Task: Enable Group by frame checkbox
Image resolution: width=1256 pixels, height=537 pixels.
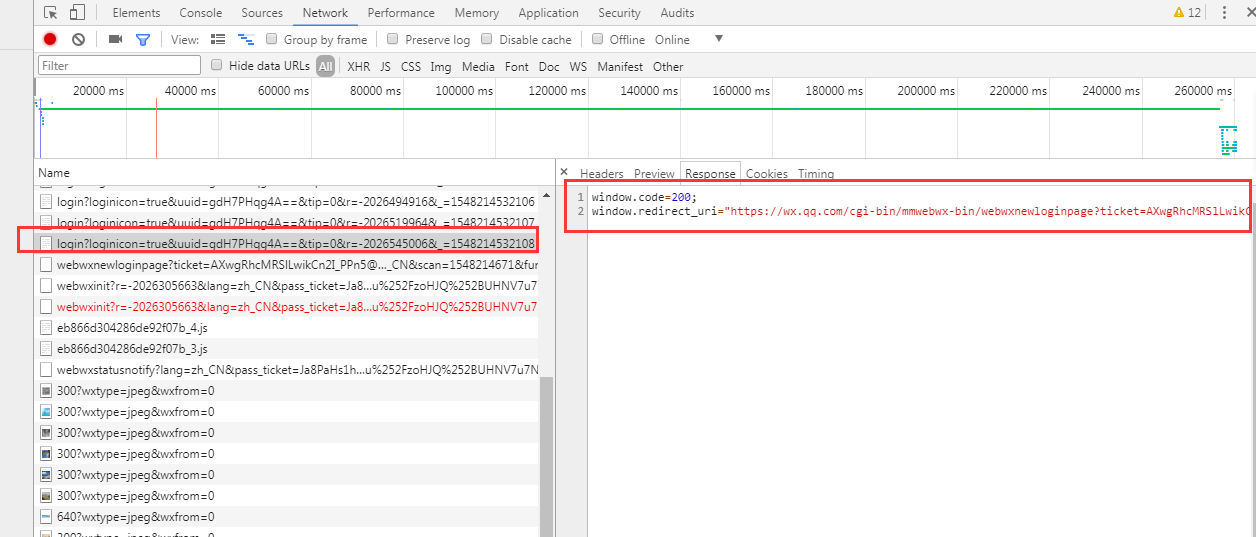Action: point(272,39)
